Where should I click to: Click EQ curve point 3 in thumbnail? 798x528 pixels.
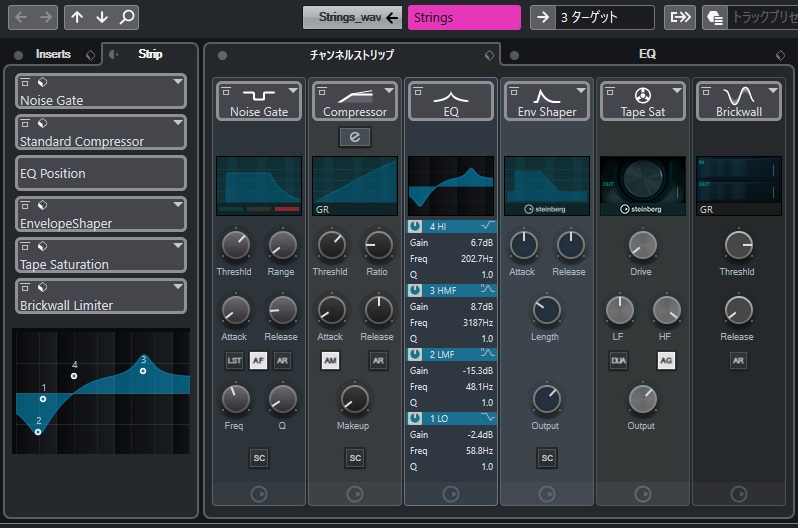(x=143, y=371)
